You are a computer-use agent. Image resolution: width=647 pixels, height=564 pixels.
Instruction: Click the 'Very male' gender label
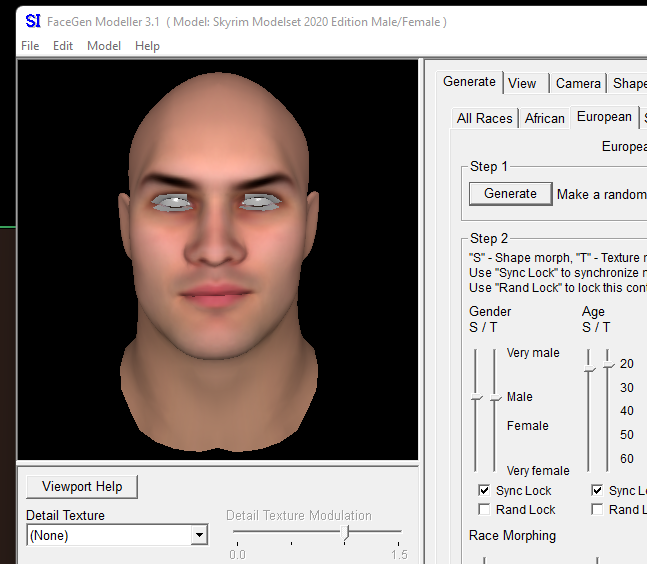click(533, 353)
